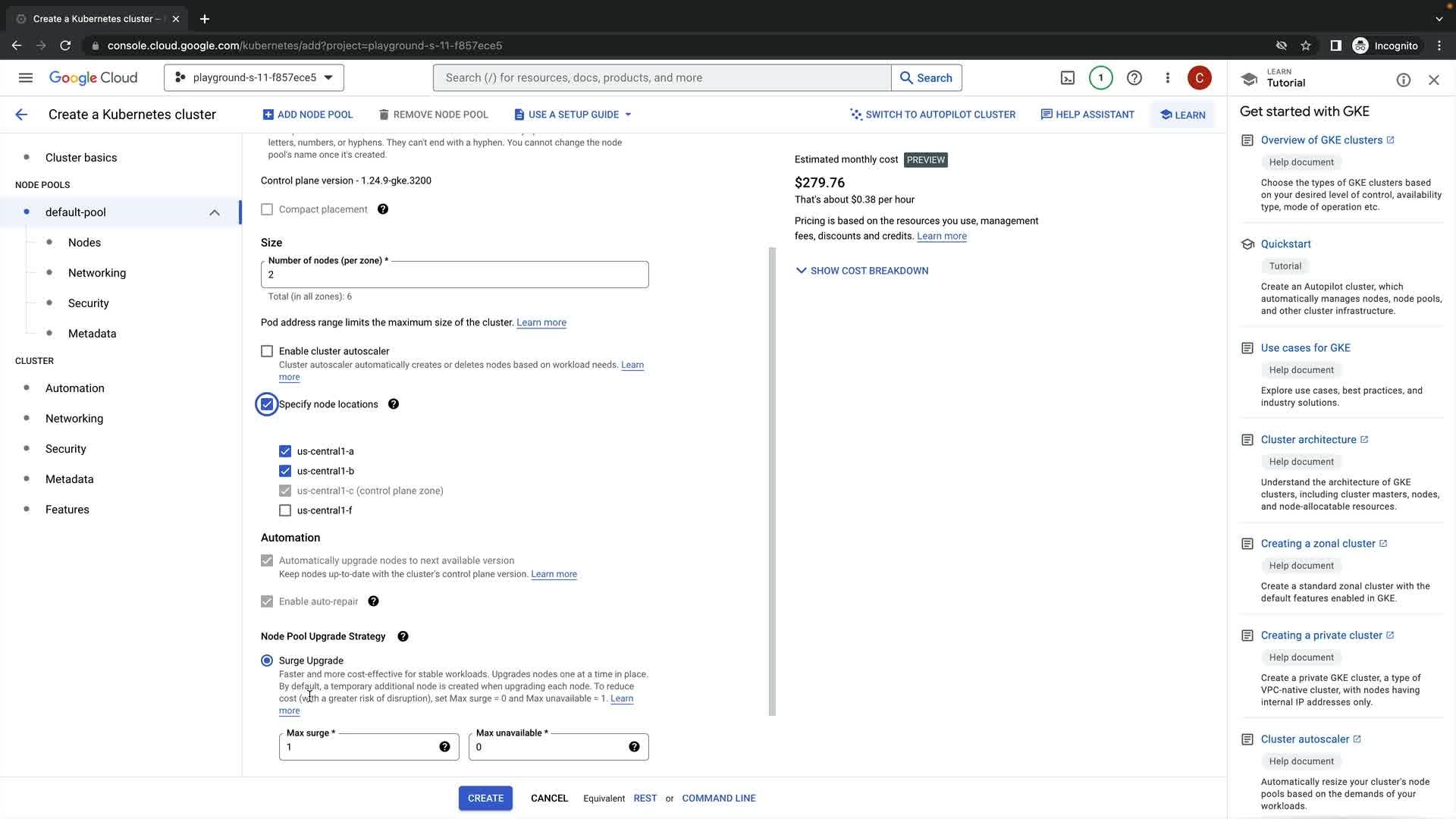Collapse the default-pool node pool section
The width and height of the screenshot is (1456, 819).
point(215,212)
